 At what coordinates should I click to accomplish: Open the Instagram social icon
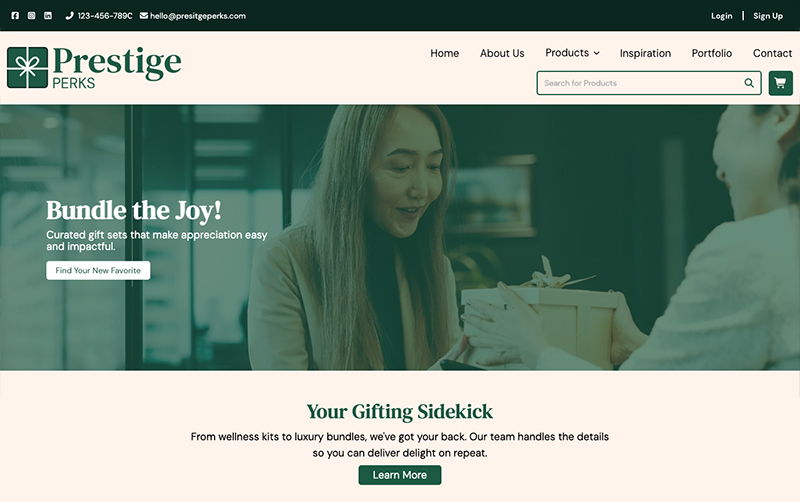pos(32,16)
